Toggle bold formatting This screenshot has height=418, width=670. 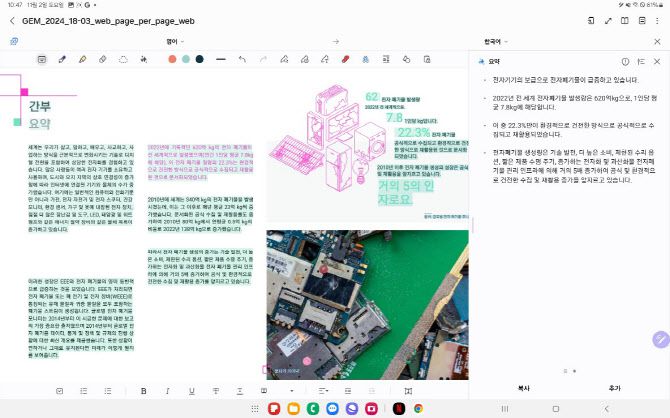pyautogui.click(x=144, y=391)
